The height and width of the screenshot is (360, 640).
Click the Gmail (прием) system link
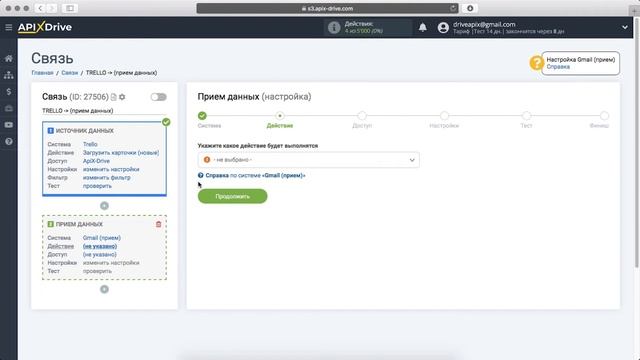[102, 238]
